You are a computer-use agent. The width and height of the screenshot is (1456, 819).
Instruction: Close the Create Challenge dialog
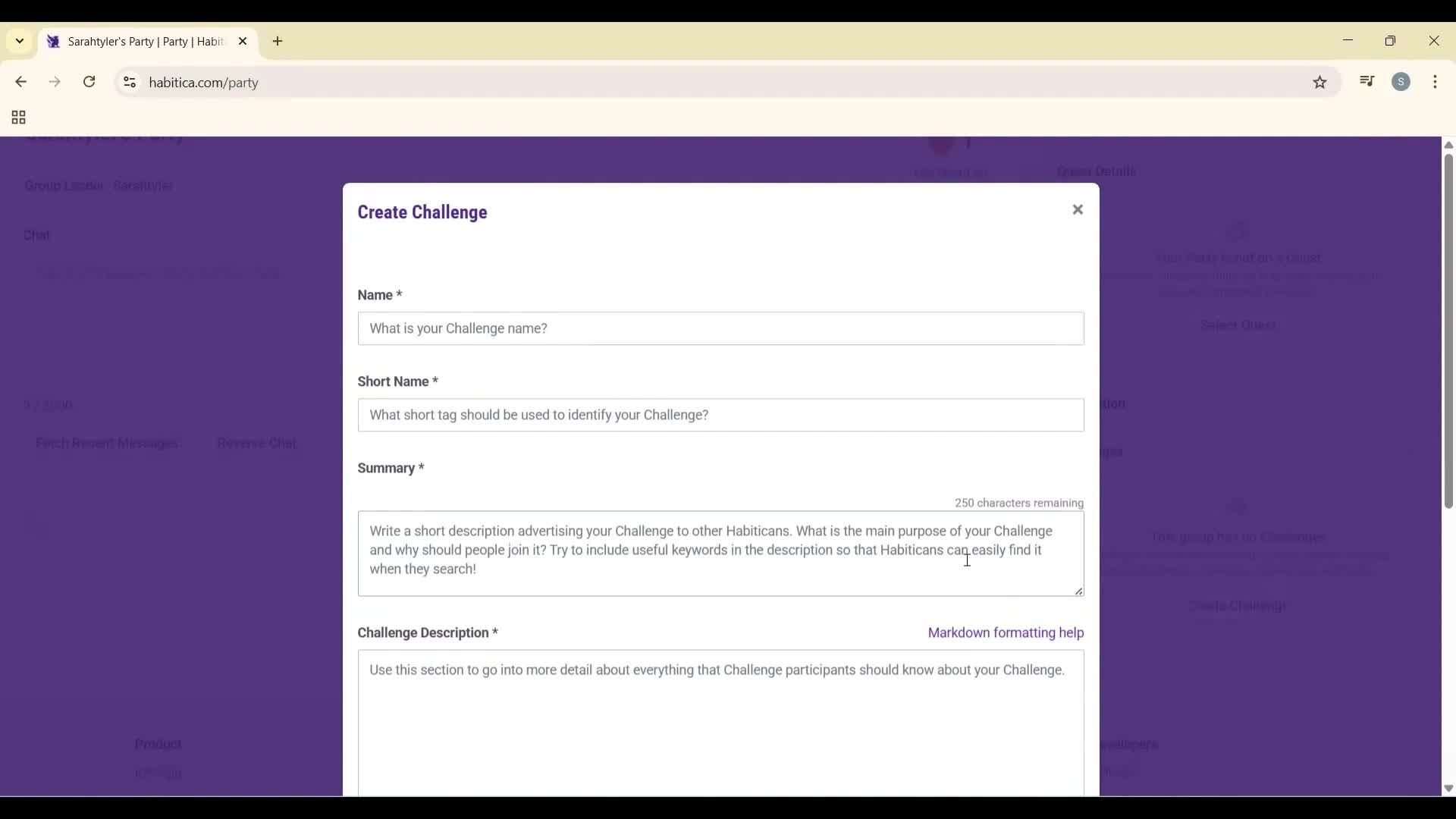click(x=1078, y=209)
